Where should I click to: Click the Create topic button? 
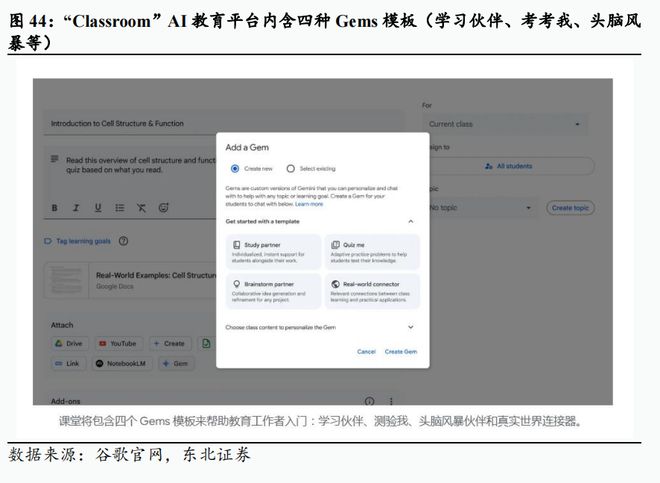click(570, 208)
